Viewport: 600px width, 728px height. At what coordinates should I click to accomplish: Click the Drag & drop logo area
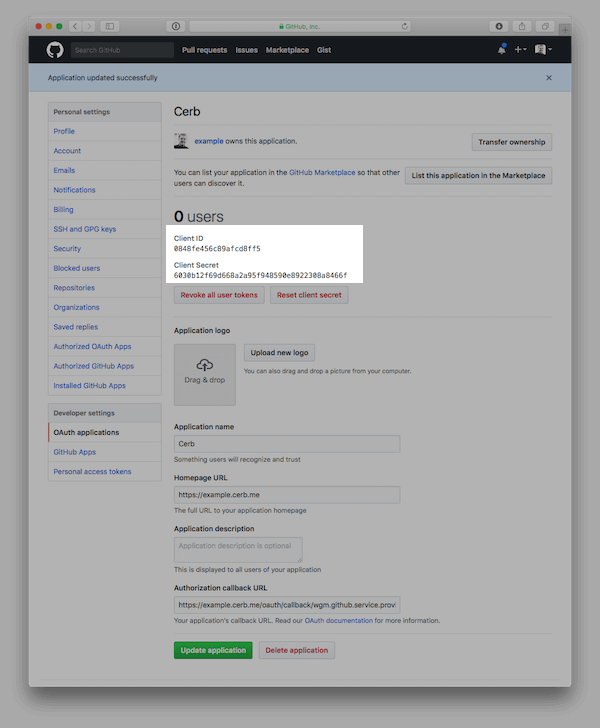tap(205, 375)
